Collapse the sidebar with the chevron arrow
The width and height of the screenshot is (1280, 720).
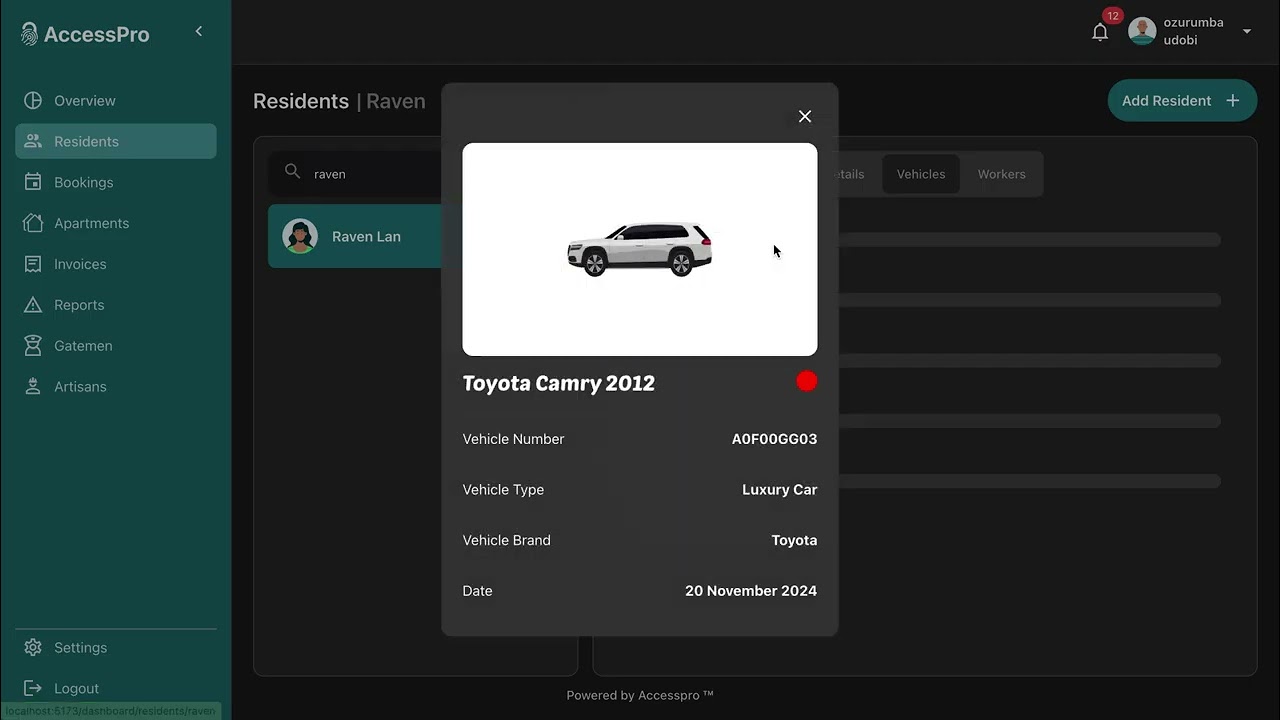199,32
